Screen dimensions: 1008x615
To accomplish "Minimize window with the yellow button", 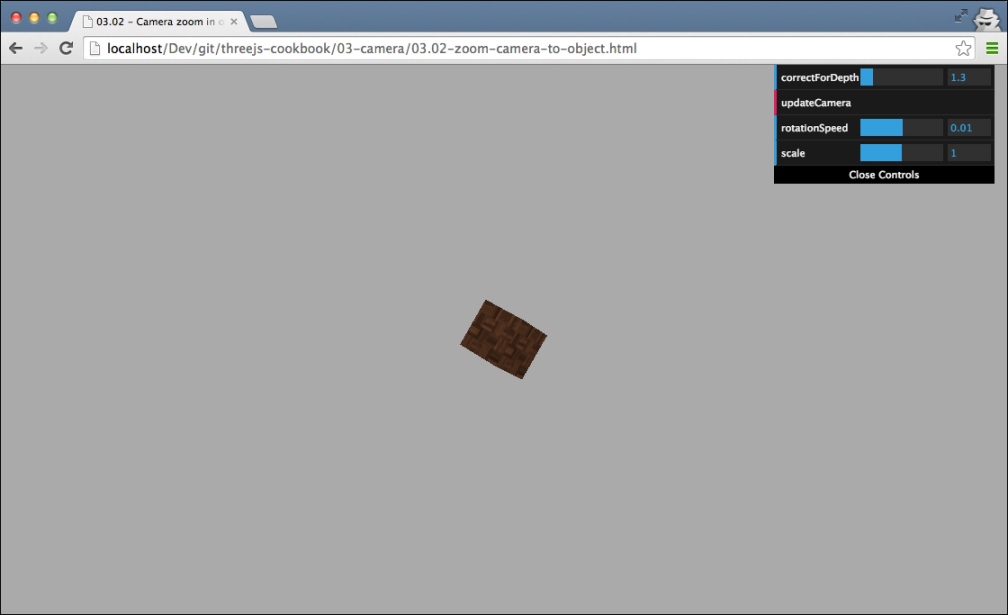I will 35,18.
